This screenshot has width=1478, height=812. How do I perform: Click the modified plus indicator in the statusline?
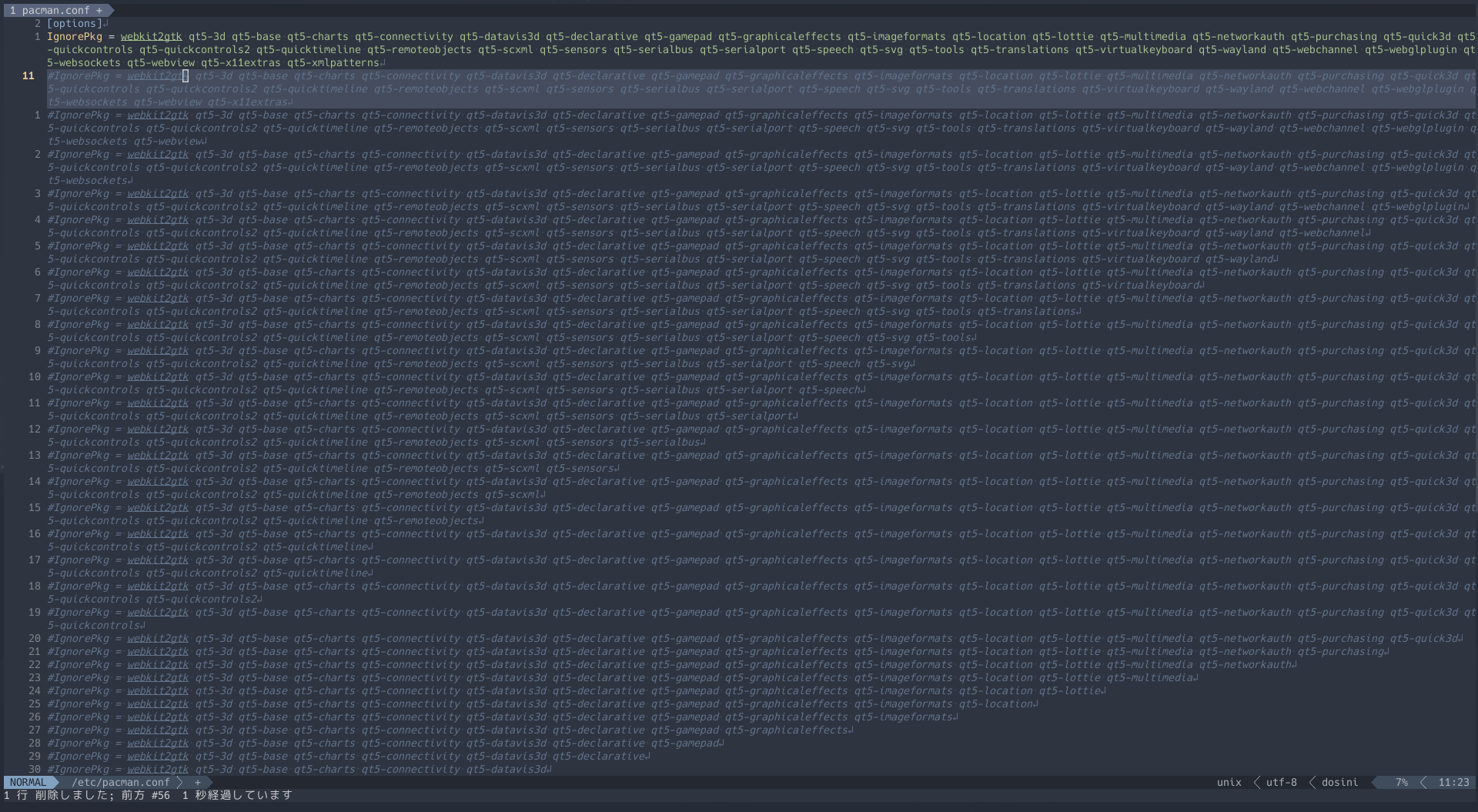coord(198,782)
